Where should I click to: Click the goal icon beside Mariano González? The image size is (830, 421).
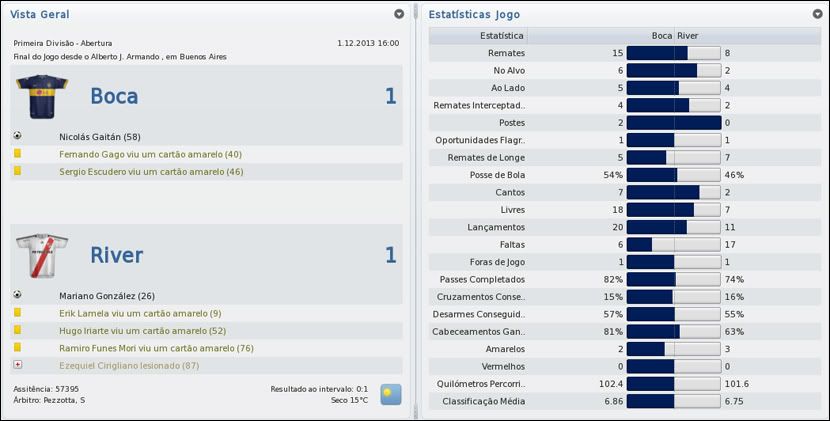coord(18,295)
